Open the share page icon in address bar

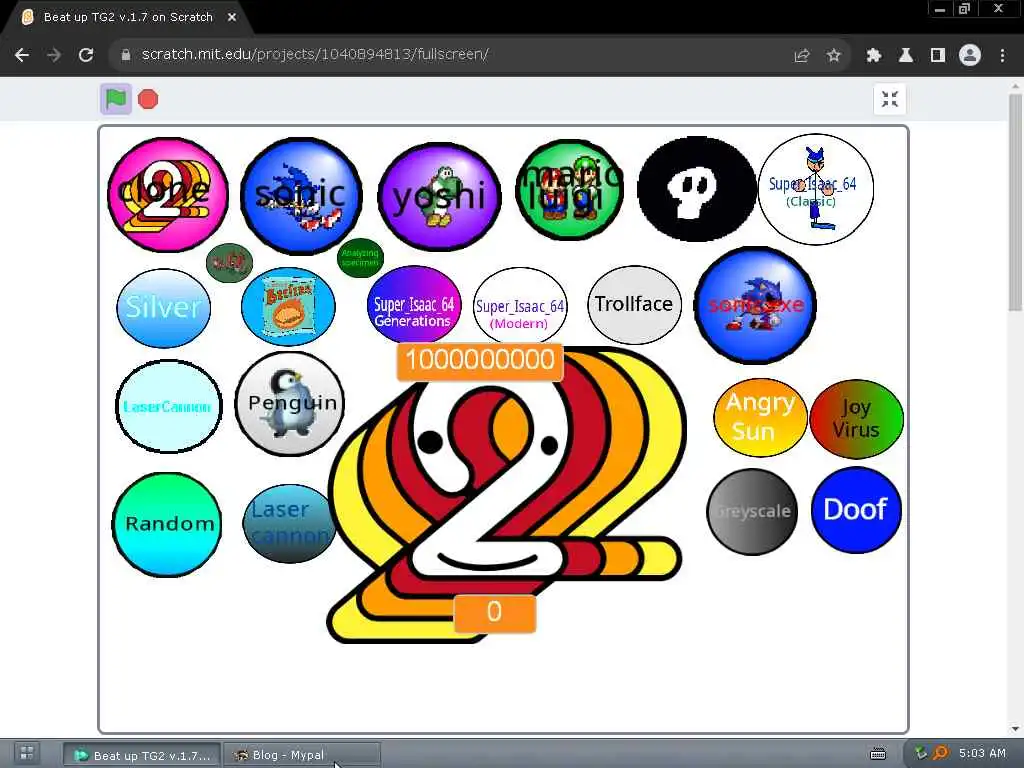[x=802, y=56]
